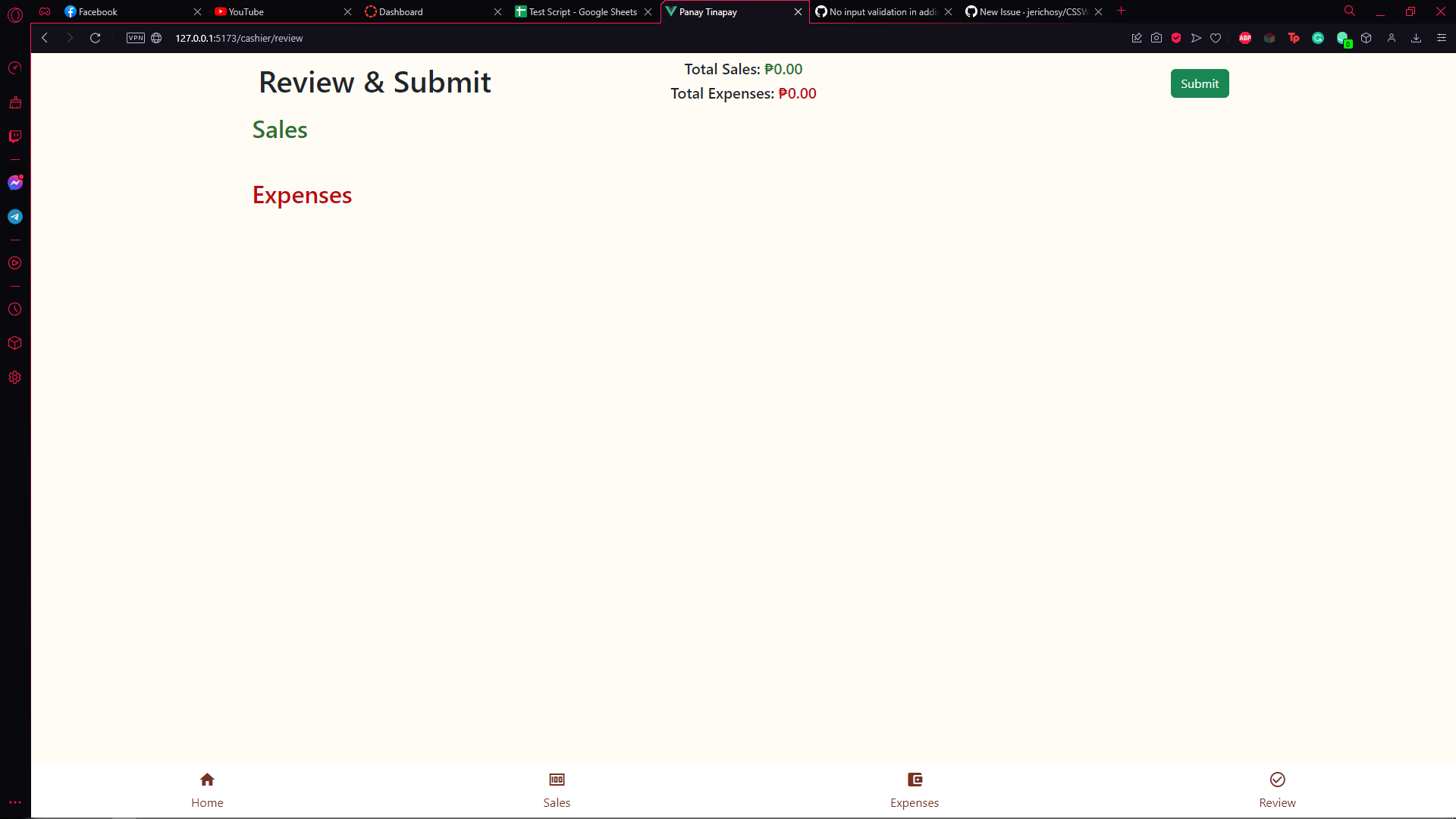Bookmark page with heart icon
The height and width of the screenshot is (819, 1456).
tap(1216, 38)
